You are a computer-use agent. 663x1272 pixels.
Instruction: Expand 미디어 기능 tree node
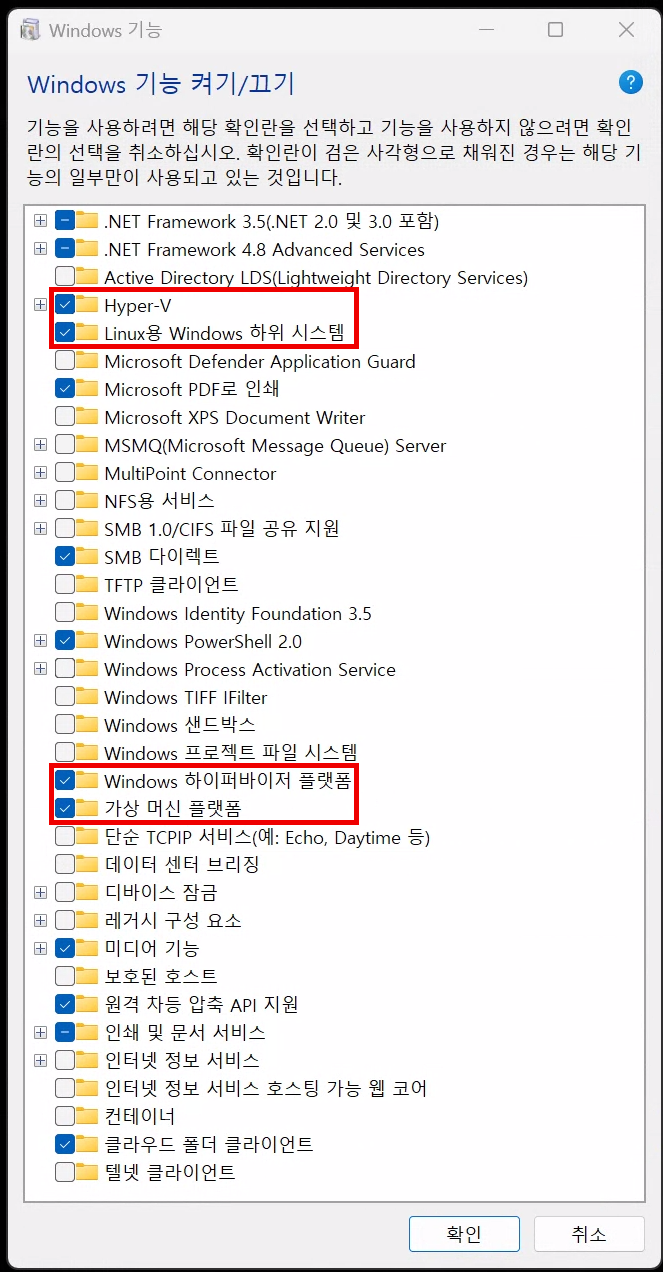pos(40,947)
